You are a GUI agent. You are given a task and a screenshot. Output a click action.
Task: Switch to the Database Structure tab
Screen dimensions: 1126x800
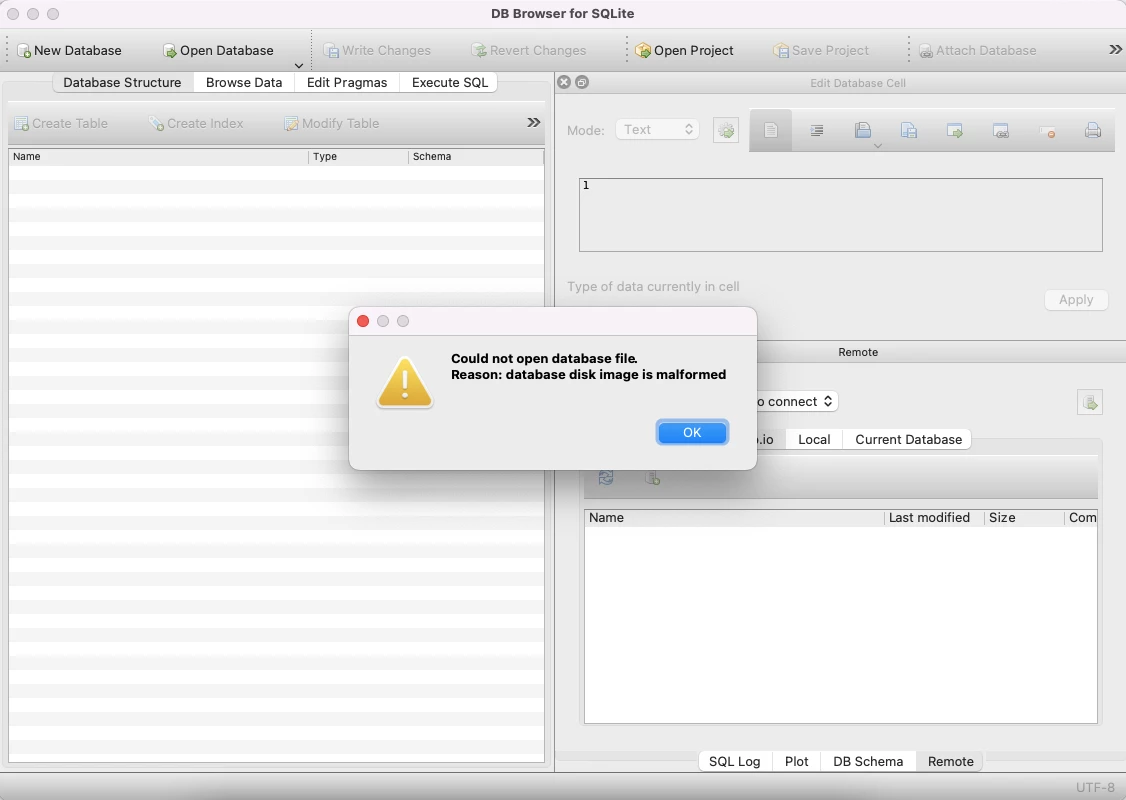coord(122,83)
